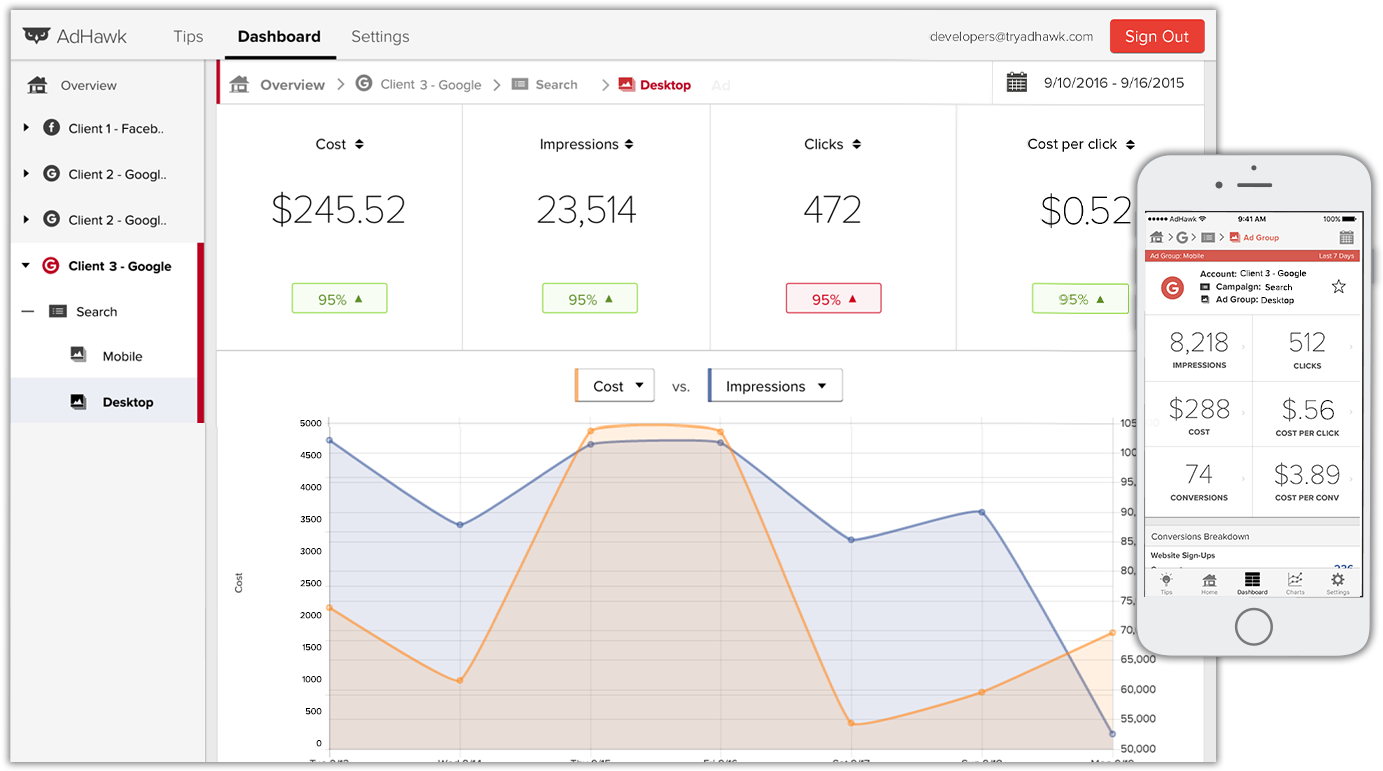Click the Overview home icon in sidebar

[38, 85]
